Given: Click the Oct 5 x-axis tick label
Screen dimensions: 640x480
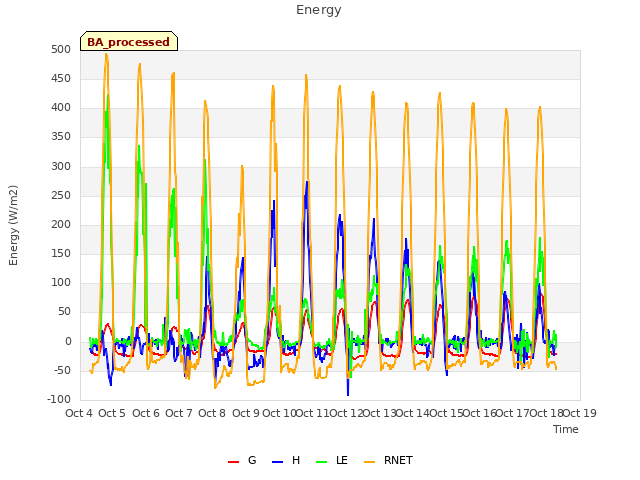Looking at the screenshot, I should click(x=112, y=413).
